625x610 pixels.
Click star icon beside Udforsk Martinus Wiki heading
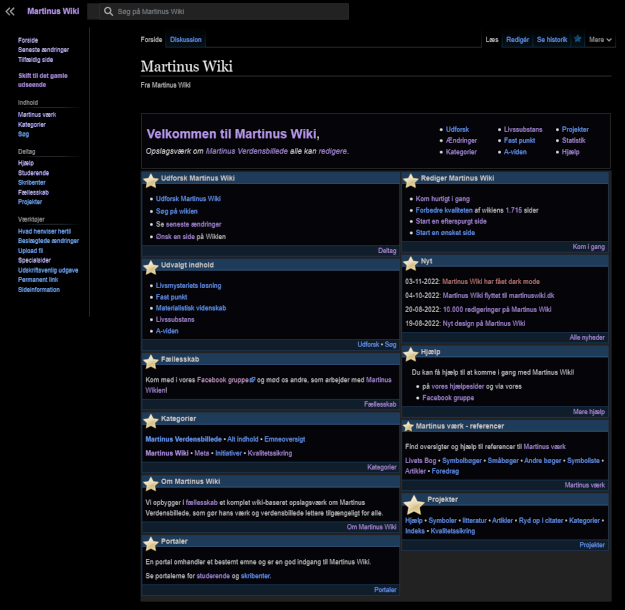[x=151, y=181]
